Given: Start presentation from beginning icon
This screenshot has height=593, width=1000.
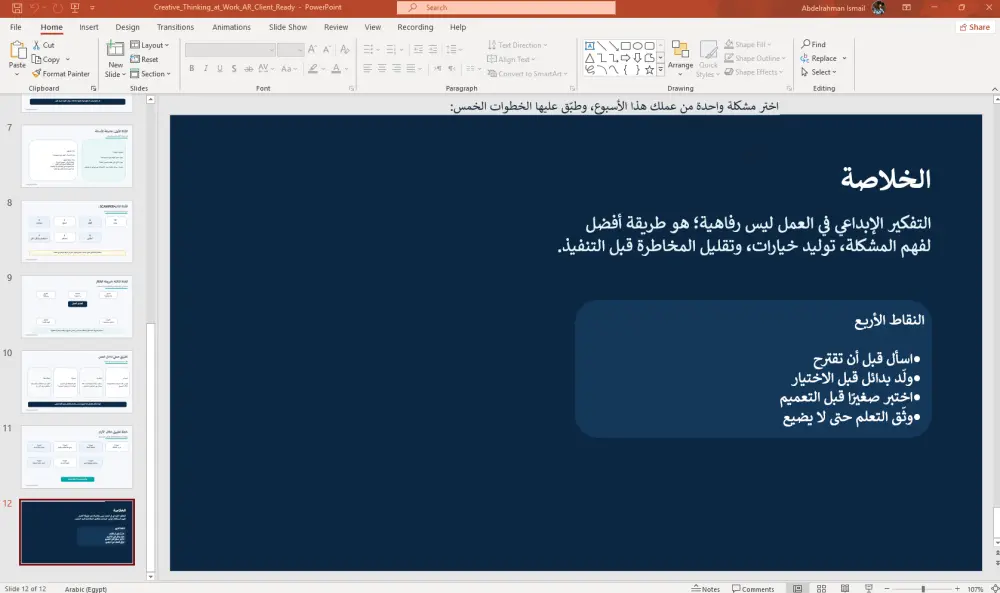Looking at the screenshot, I should tap(75, 8).
